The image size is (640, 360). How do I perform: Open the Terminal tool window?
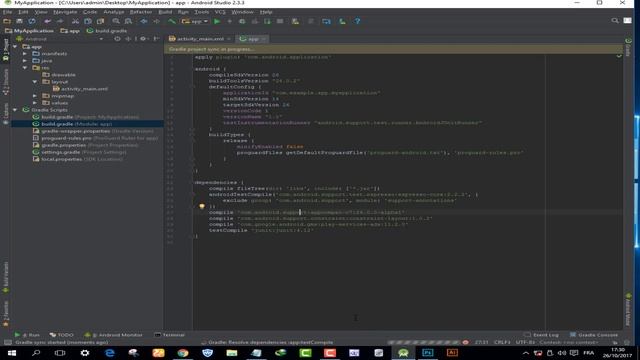click(169, 335)
